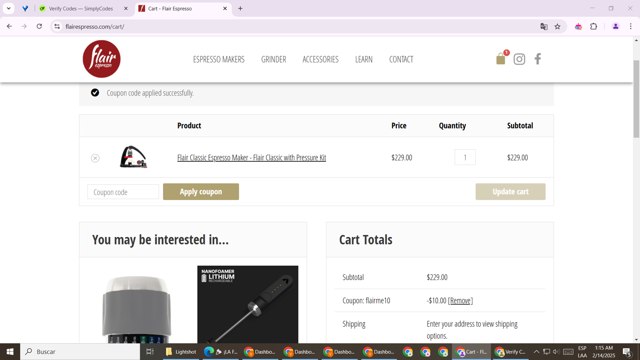Edit the quantity field for Flair Classic
This screenshot has width=640, height=360.
pos(465,157)
